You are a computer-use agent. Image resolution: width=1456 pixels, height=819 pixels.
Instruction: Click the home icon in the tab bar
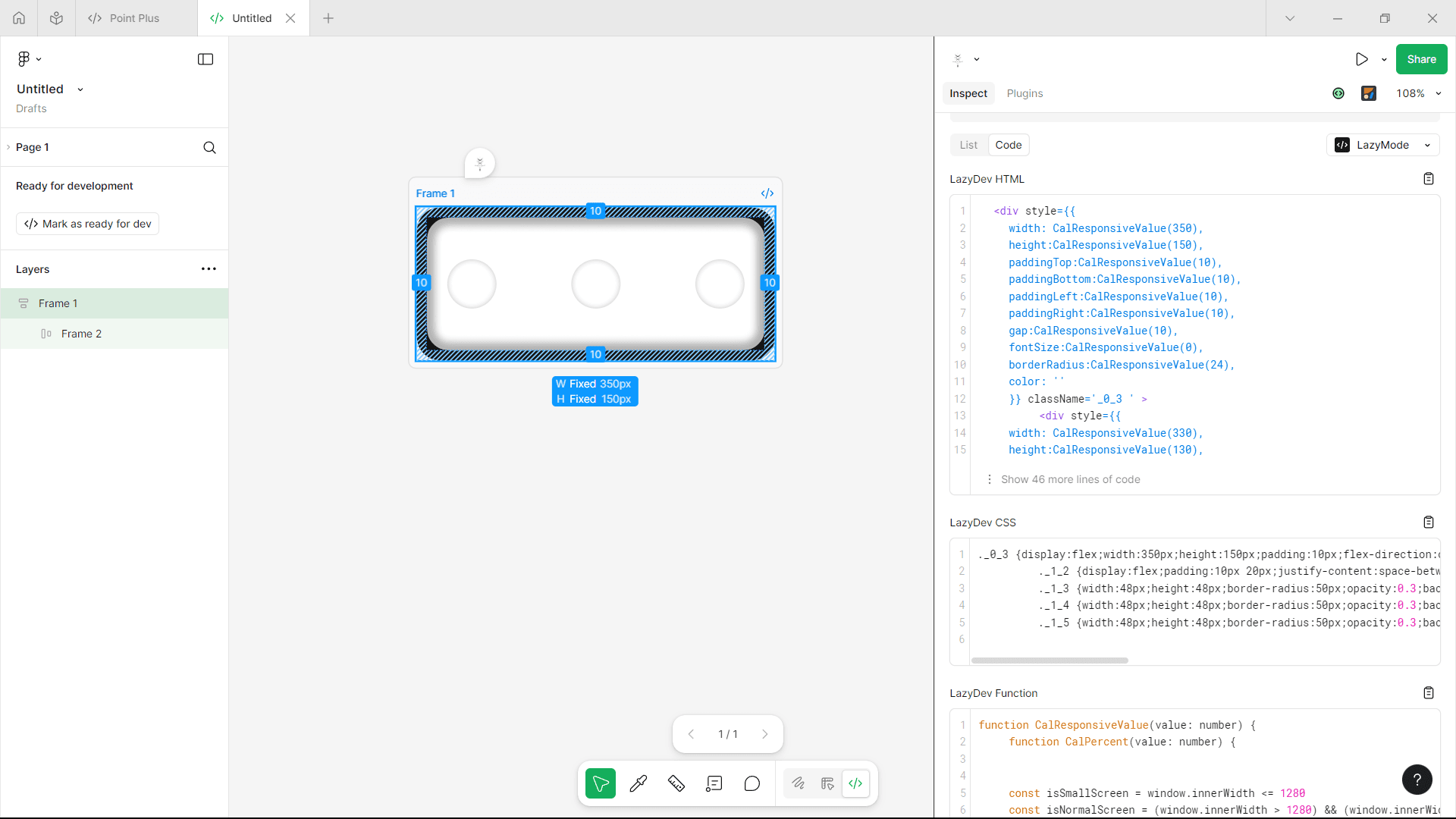(x=18, y=17)
